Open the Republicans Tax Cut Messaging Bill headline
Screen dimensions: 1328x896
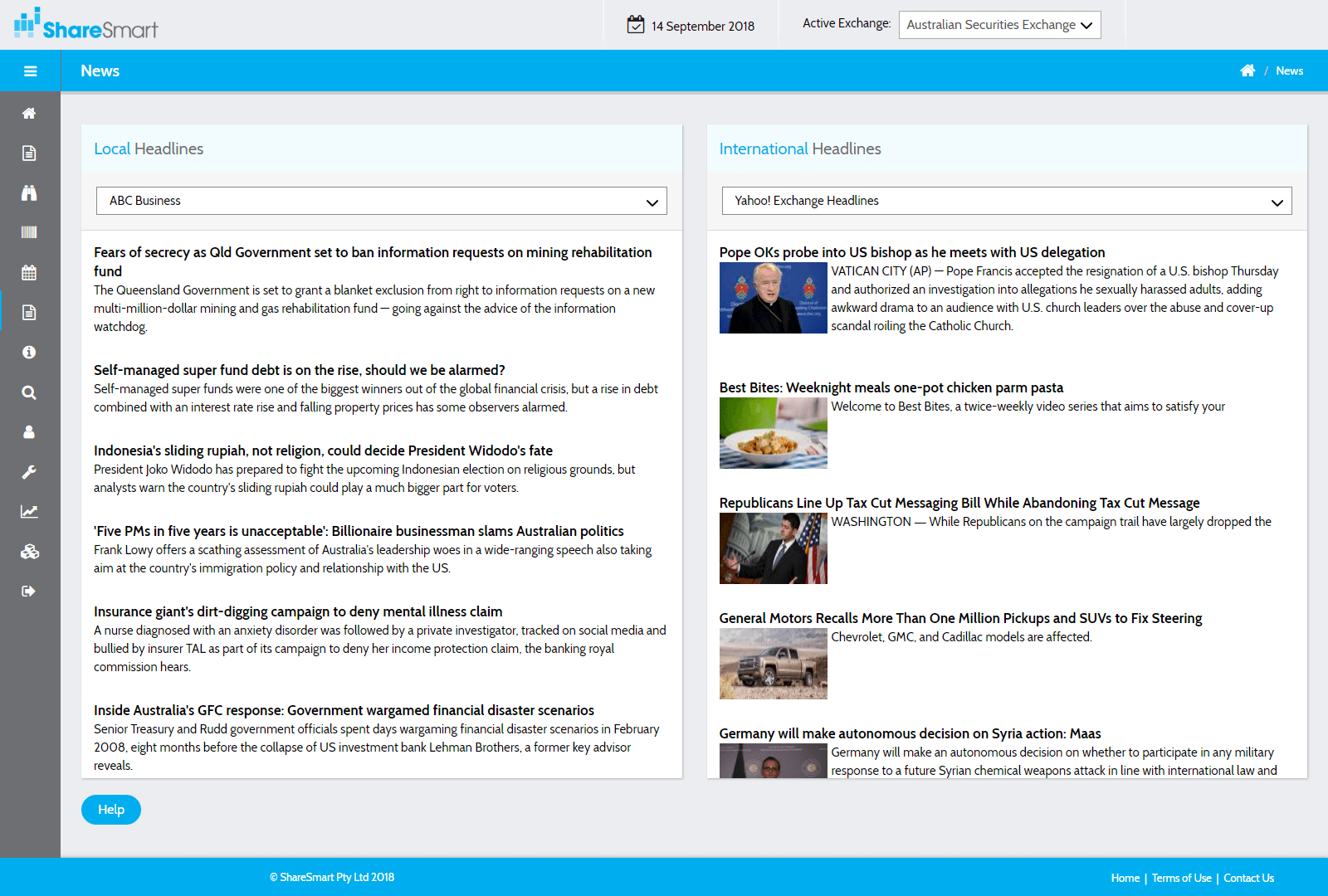(x=959, y=503)
